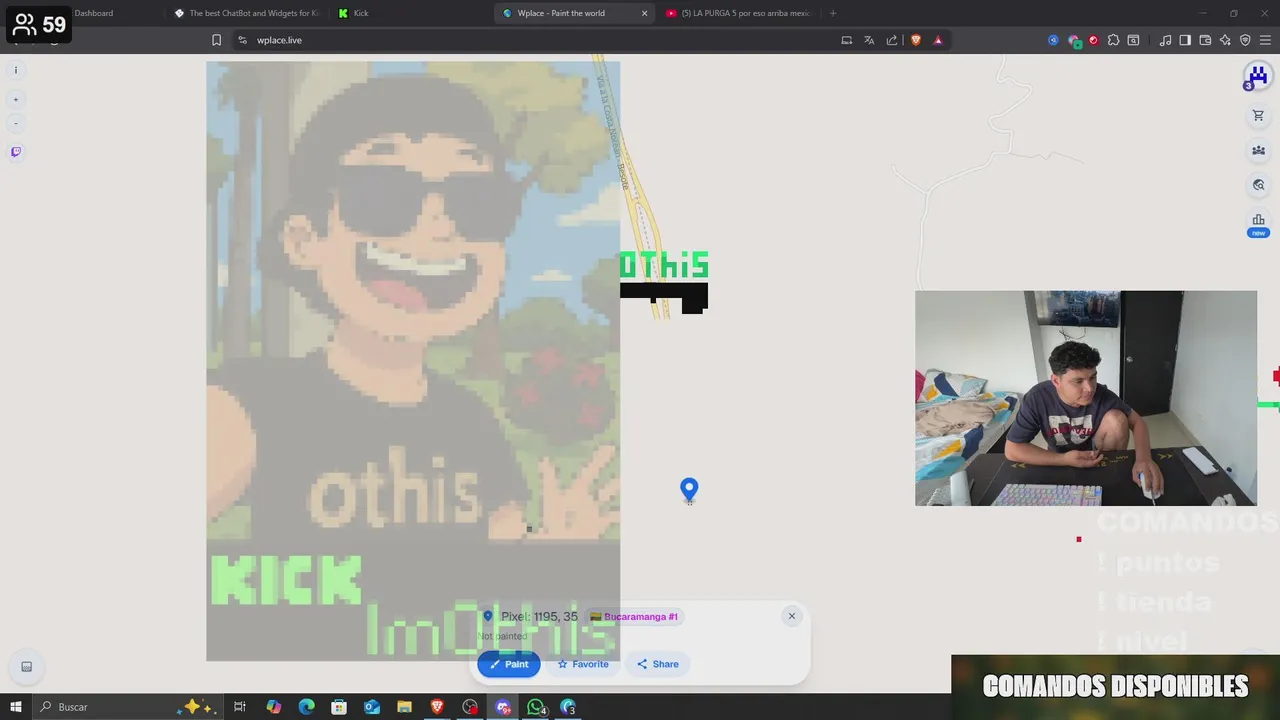Open Task View on the taskbar
Screen dimensions: 1280x720
pyautogui.click(x=240, y=707)
